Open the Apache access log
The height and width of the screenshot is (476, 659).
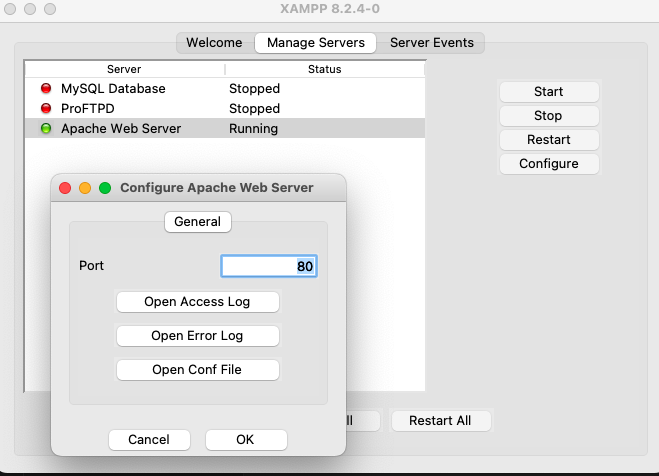click(198, 302)
